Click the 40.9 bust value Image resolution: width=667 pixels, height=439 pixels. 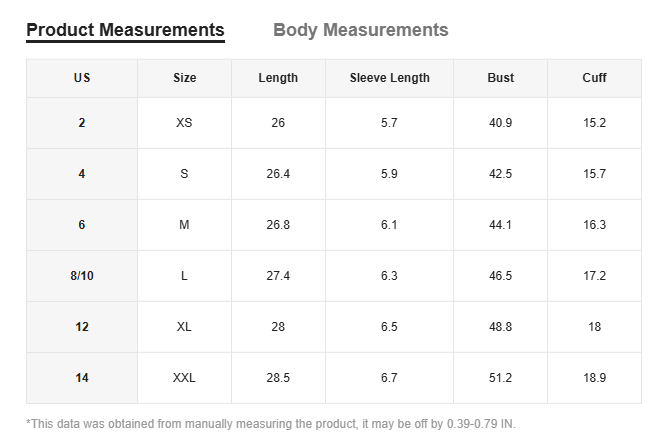500,123
